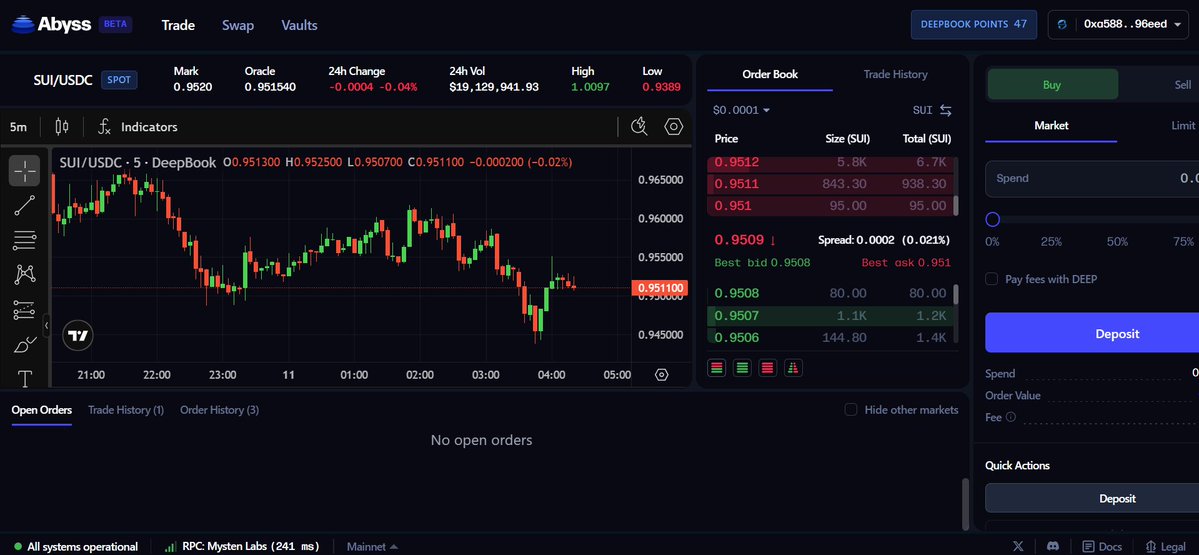Click the Fee info icon

pos(1011,417)
